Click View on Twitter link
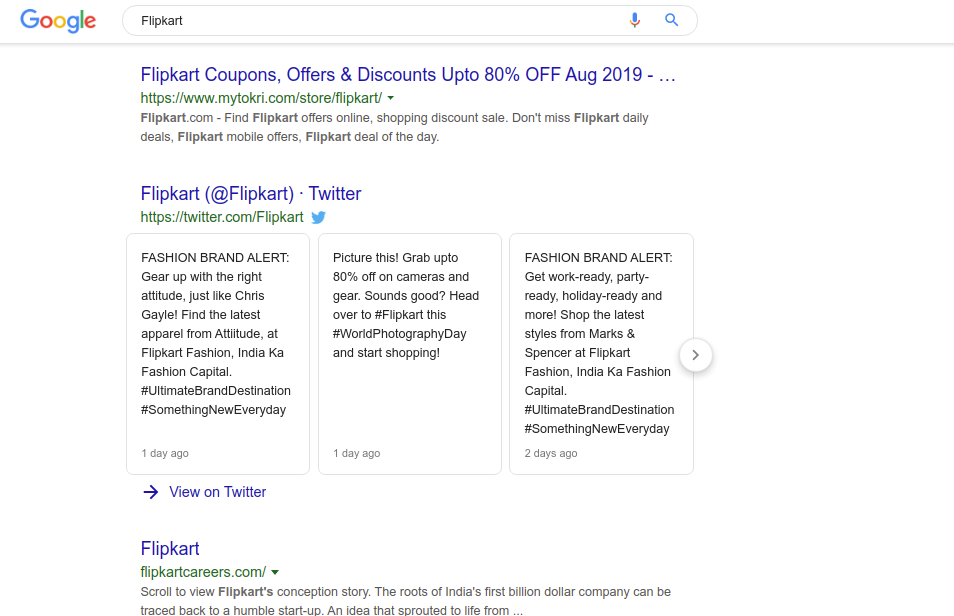 click(x=217, y=492)
